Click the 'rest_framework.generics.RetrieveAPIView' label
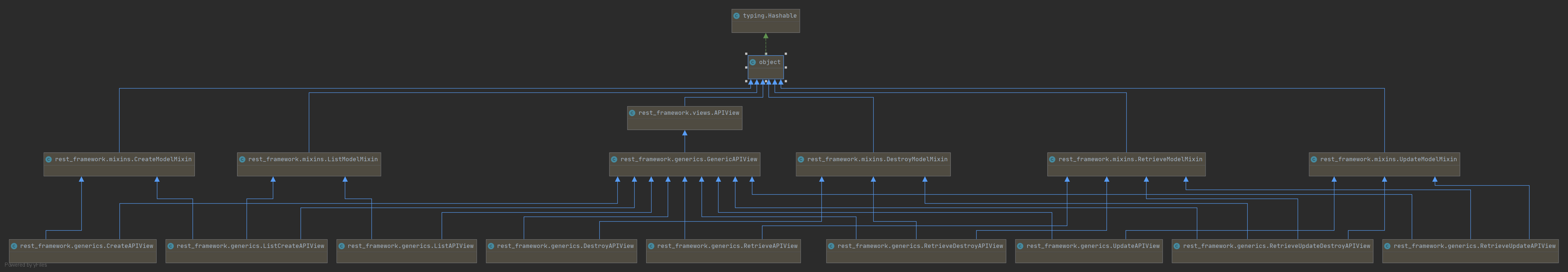1568x272 pixels. [x=727, y=246]
